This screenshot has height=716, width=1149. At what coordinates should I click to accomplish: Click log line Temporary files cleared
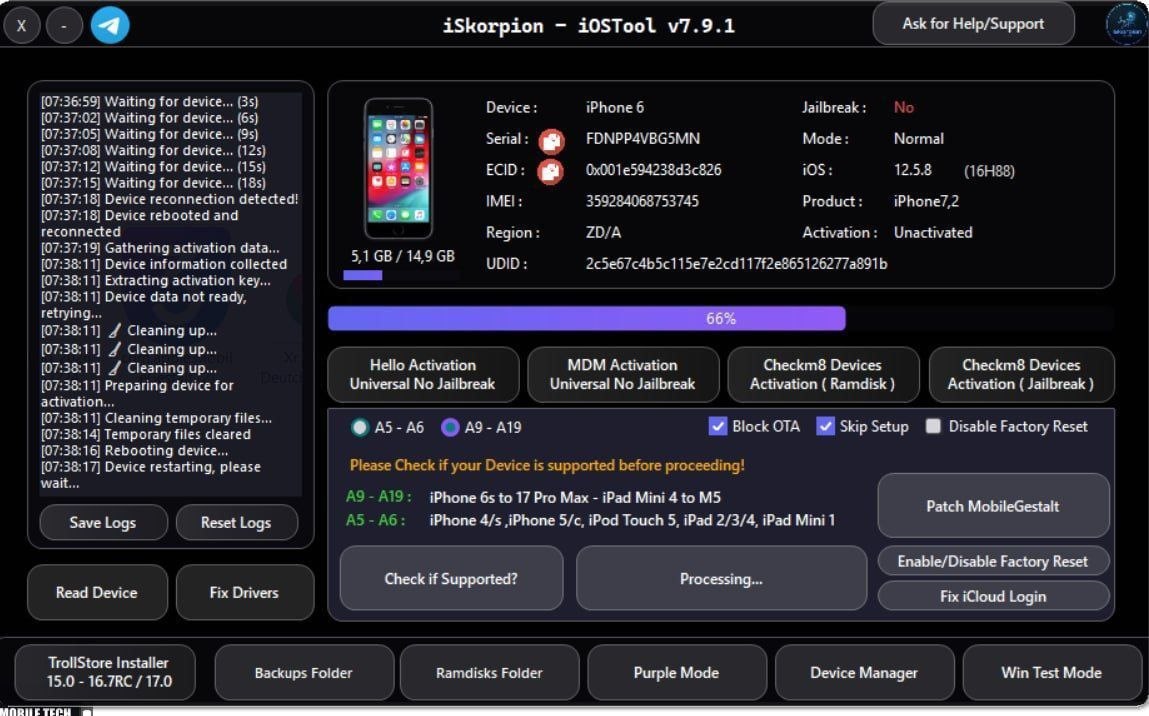146,435
